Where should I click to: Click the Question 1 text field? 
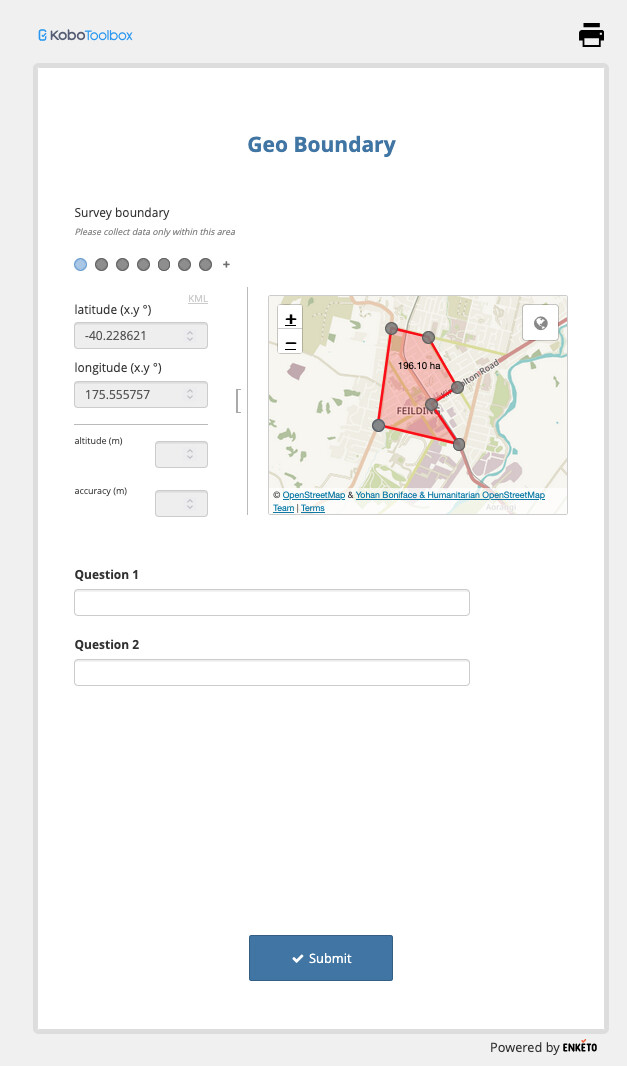(x=271, y=603)
